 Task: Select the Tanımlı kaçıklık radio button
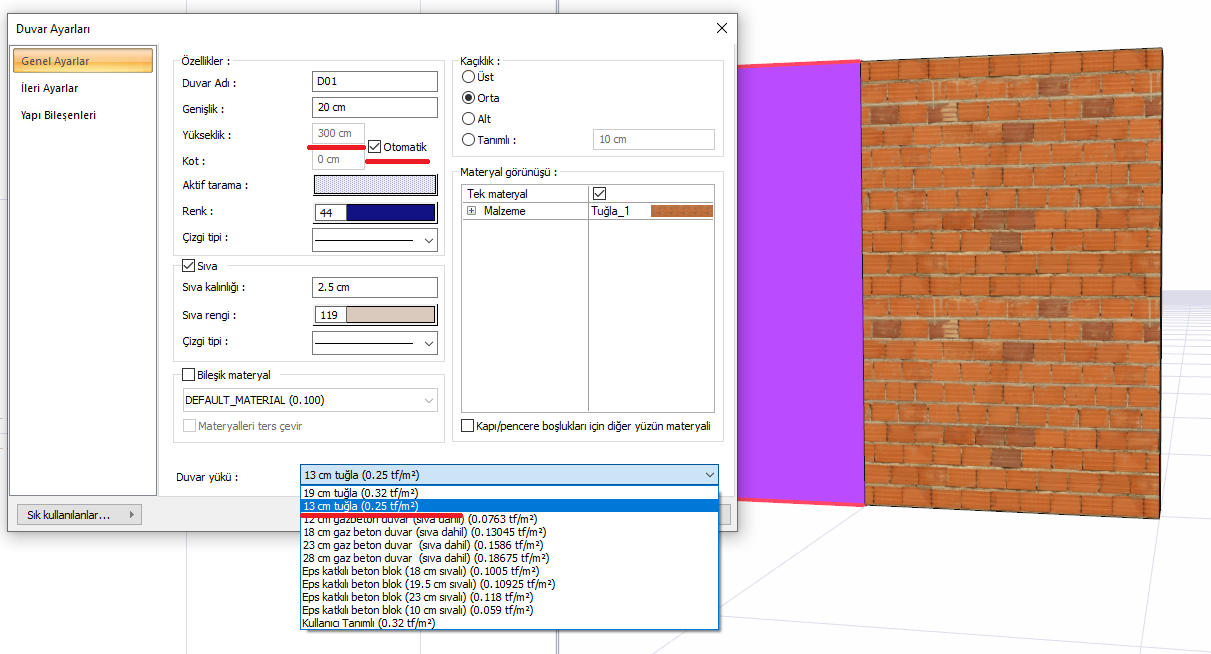[468, 140]
